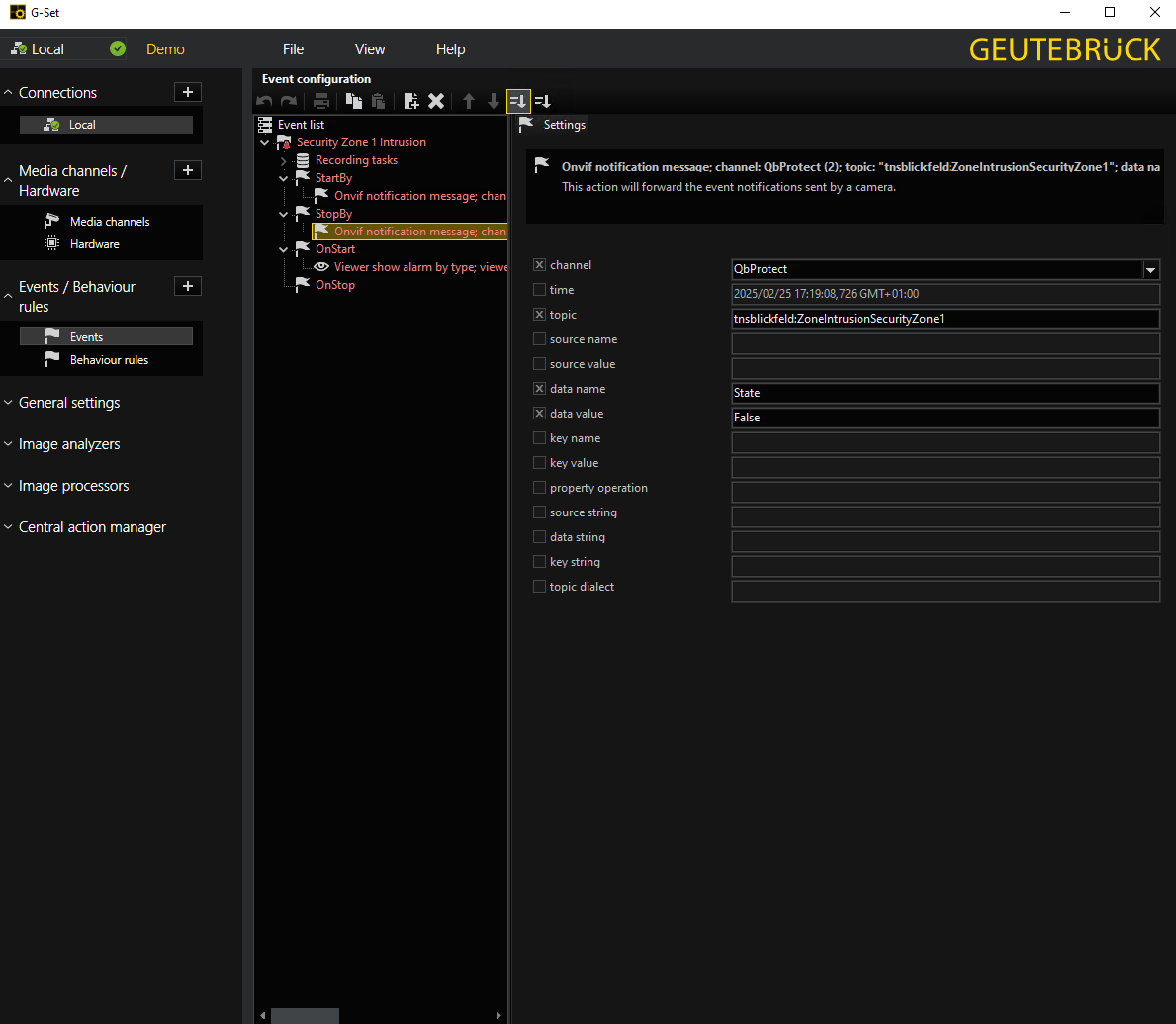The height and width of the screenshot is (1024, 1176).
Task: Click the Add new event icon
Action: click(x=410, y=101)
